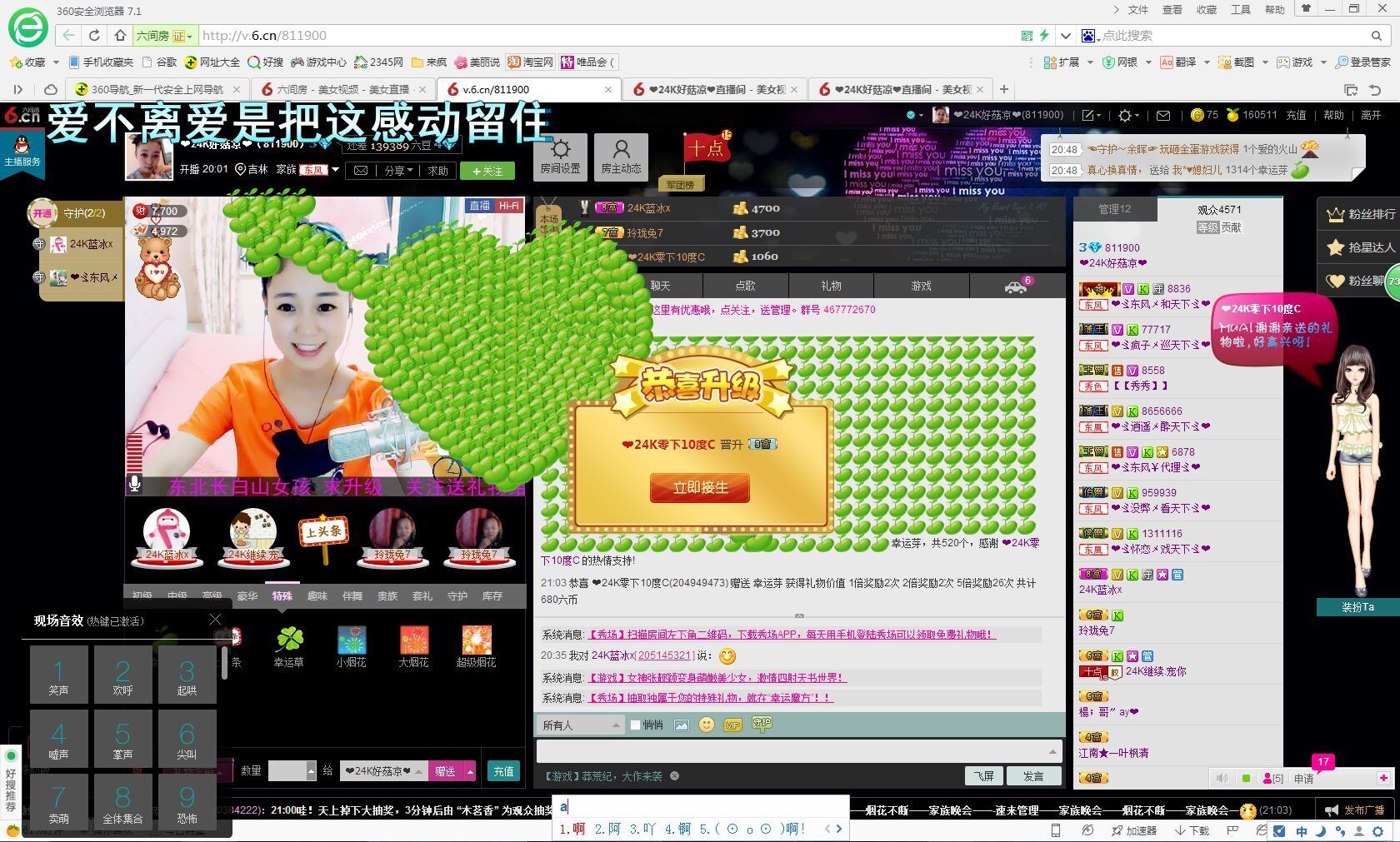The height and width of the screenshot is (842, 1400).
Task: Expand the 分享 share dropdown
Action: click(x=398, y=171)
